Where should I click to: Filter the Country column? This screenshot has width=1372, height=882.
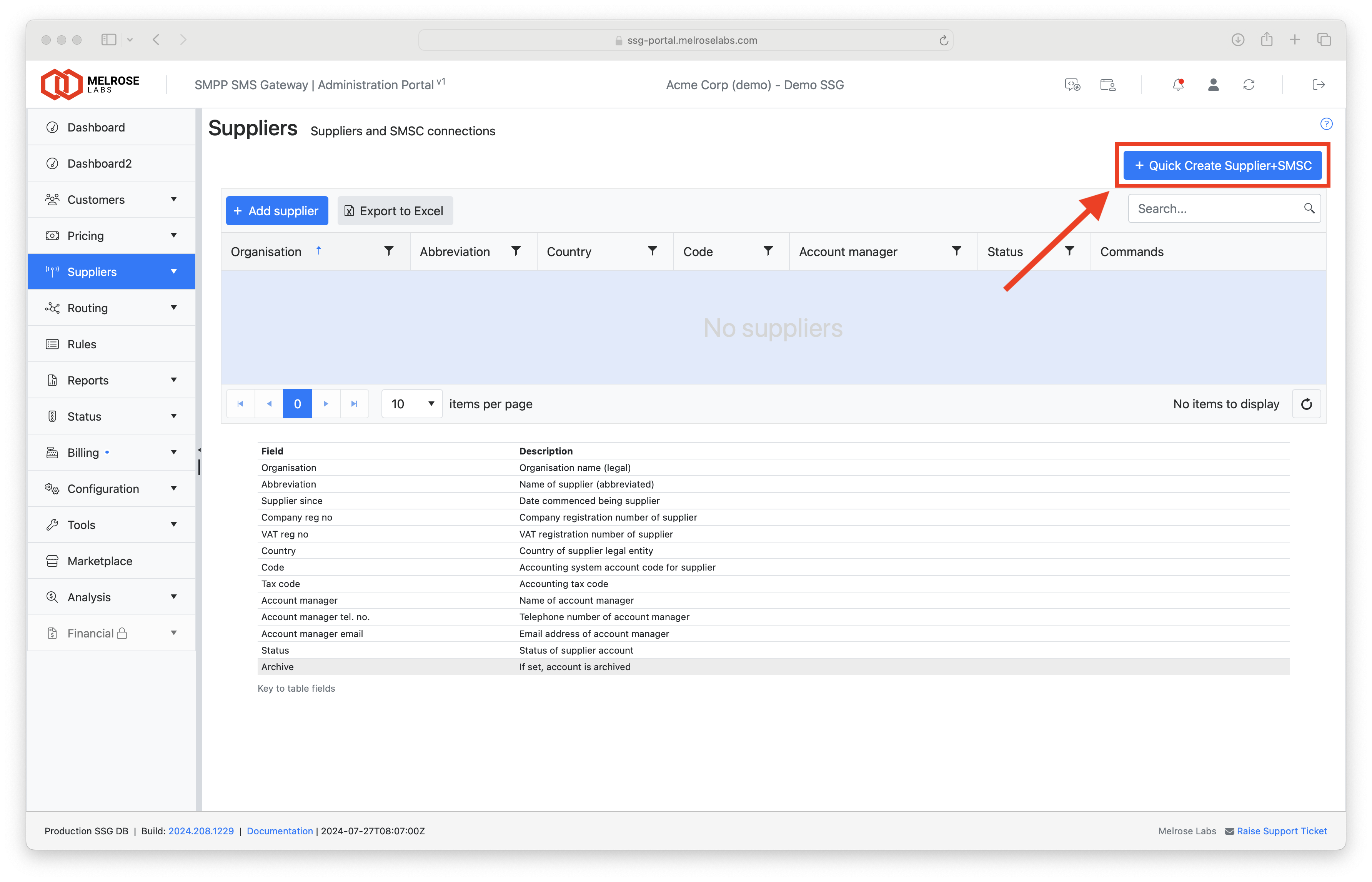(652, 251)
